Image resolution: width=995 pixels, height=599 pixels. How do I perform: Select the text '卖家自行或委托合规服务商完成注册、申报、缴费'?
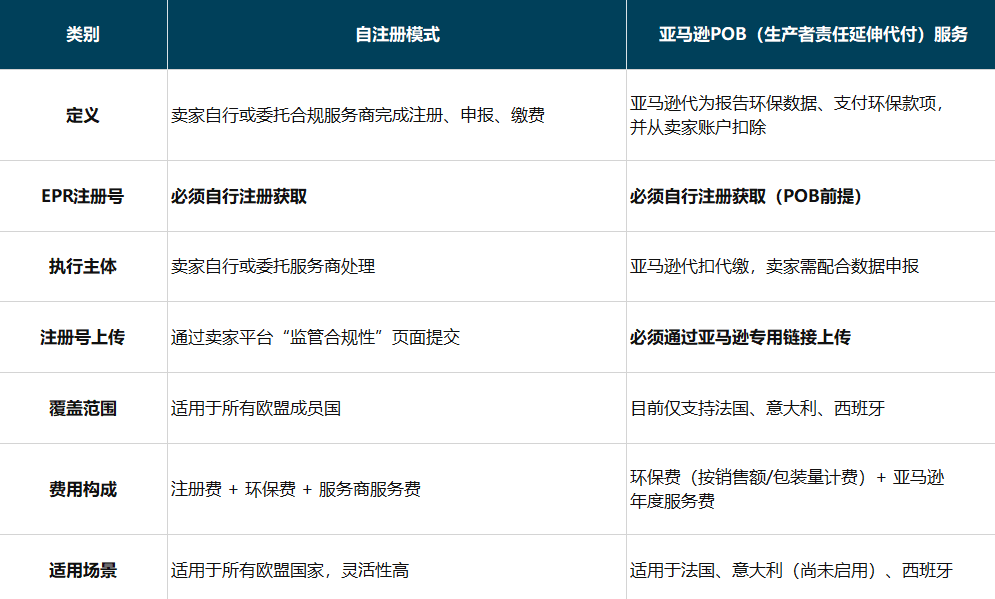(358, 115)
